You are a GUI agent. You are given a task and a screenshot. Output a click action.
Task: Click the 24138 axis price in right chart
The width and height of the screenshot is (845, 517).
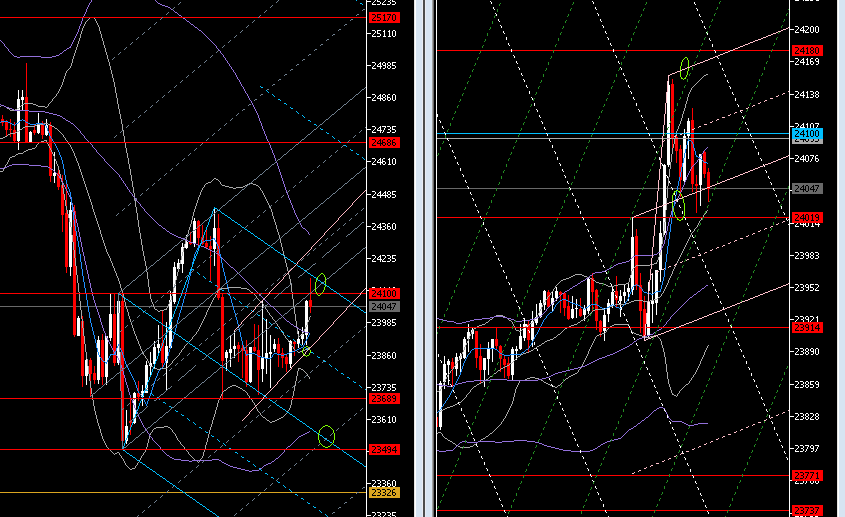pyautogui.click(x=807, y=94)
